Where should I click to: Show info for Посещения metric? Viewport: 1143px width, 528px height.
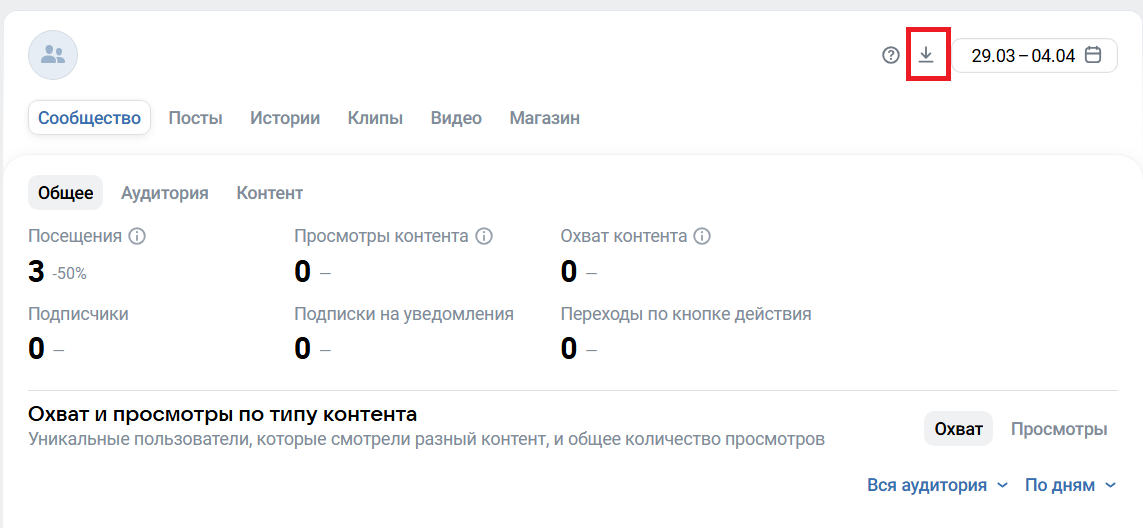(x=138, y=237)
